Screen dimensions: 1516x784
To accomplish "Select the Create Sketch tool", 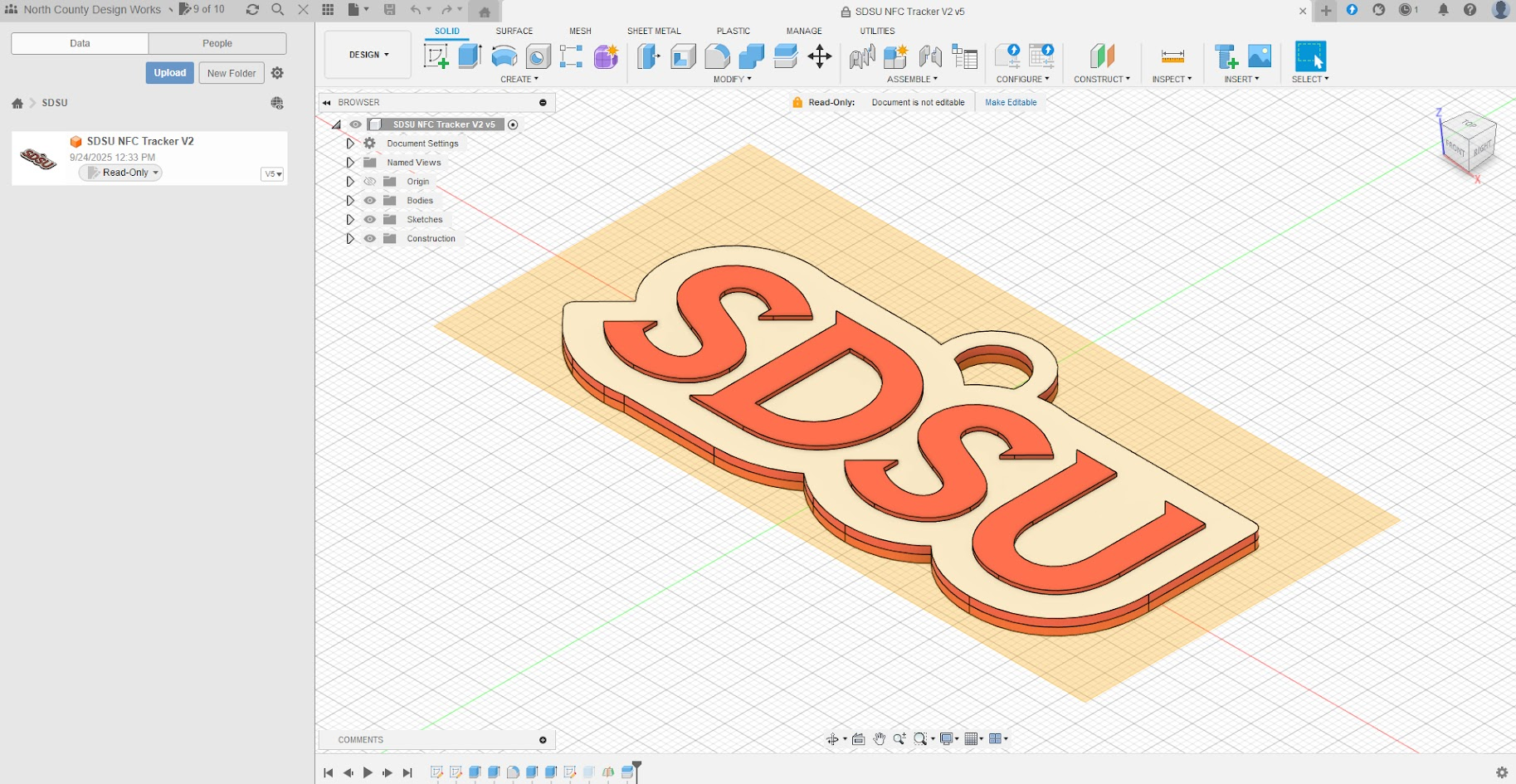I will (x=436, y=56).
